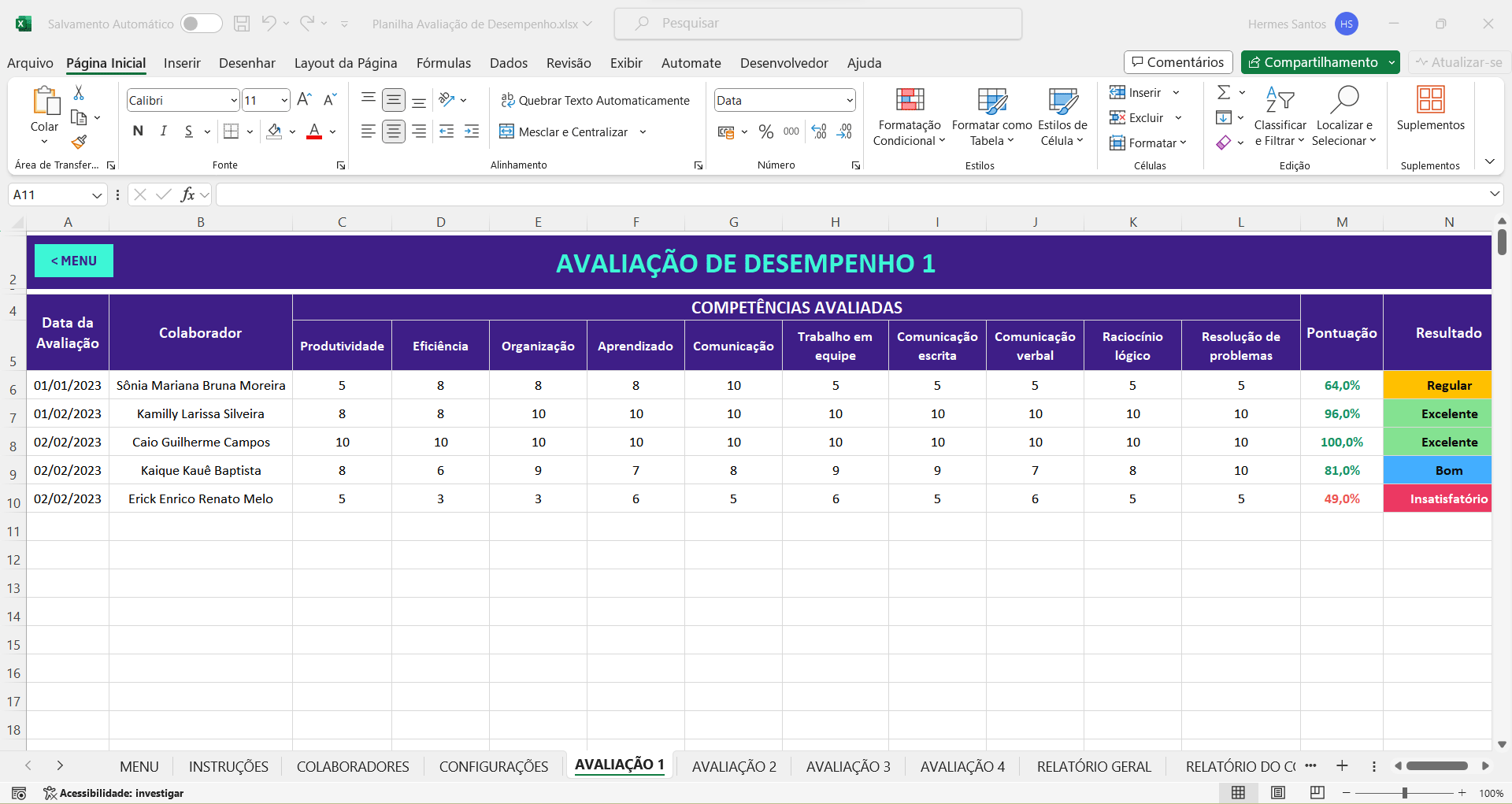Image resolution: width=1512 pixels, height=804 pixels.
Task: Expand the Name Box A11 dropdown
Action: pyautogui.click(x=97, y=195)
